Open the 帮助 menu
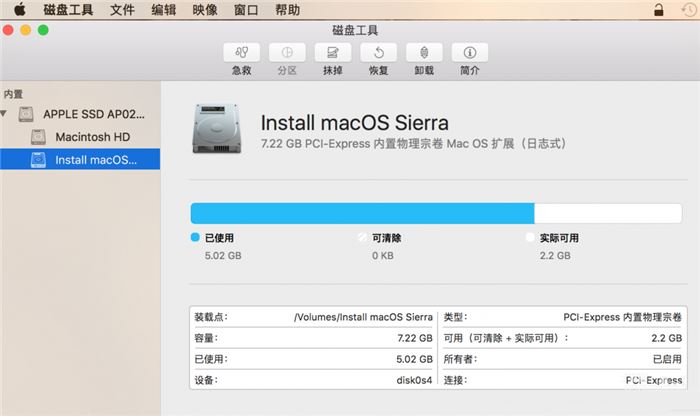700x416 pixels. click(286, 9)
